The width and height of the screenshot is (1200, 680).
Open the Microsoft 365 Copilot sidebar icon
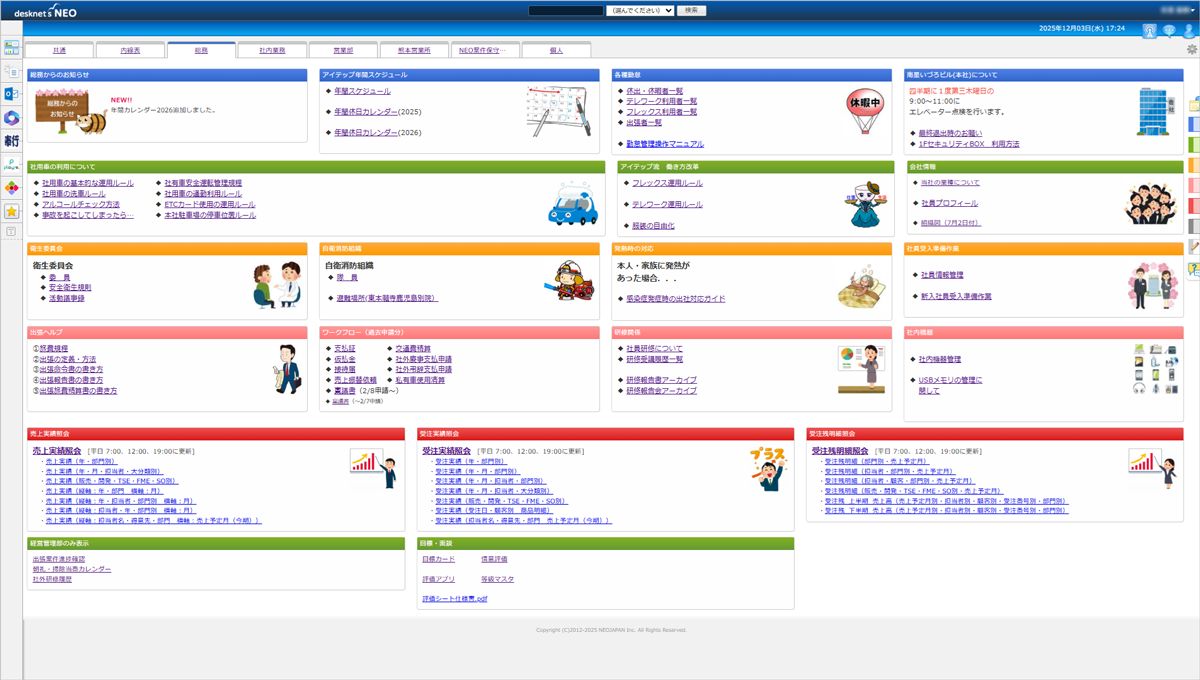click(11, 118)
